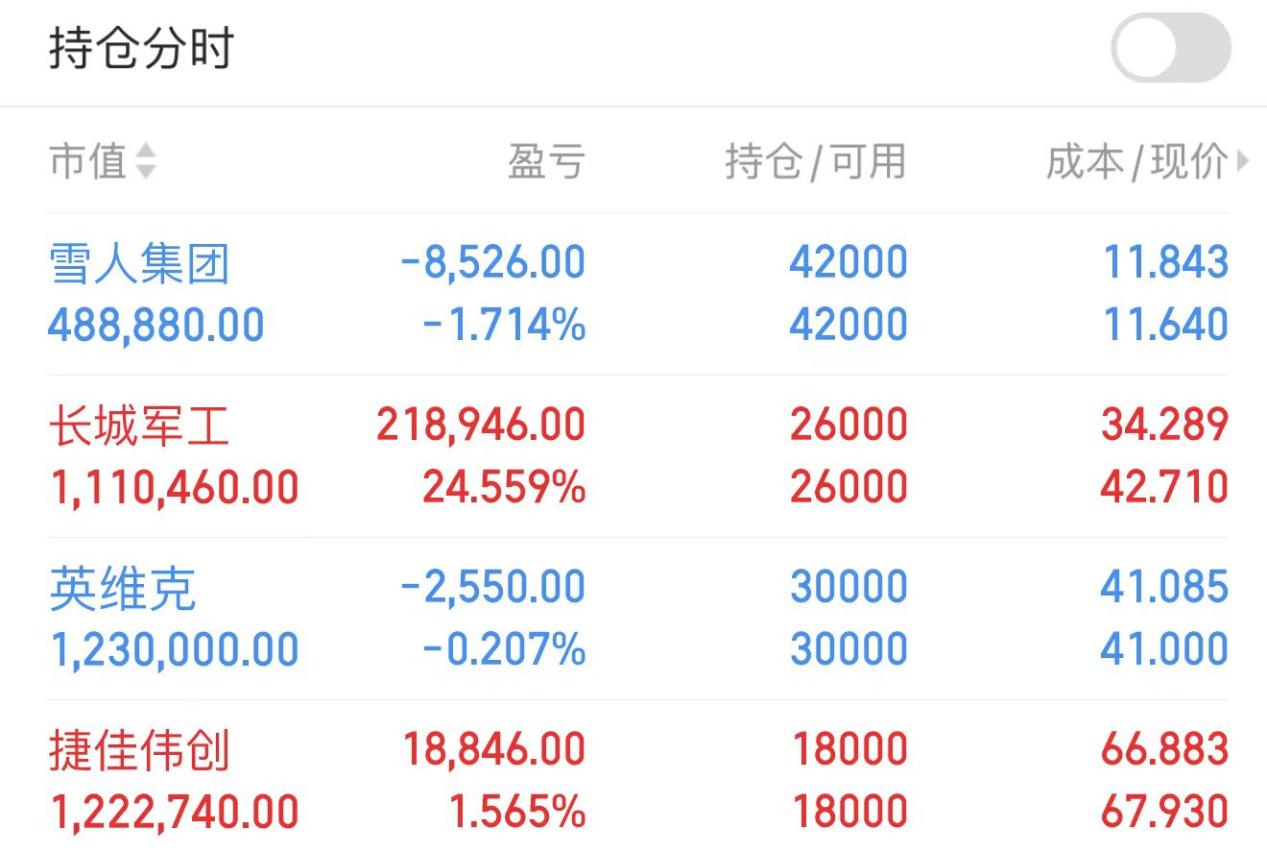Image resolution: width=1267 pixels, height=852 pixels.
Task: Tap 英维克 market value 1,230,000.00
Action: click(x=174, y=651)
